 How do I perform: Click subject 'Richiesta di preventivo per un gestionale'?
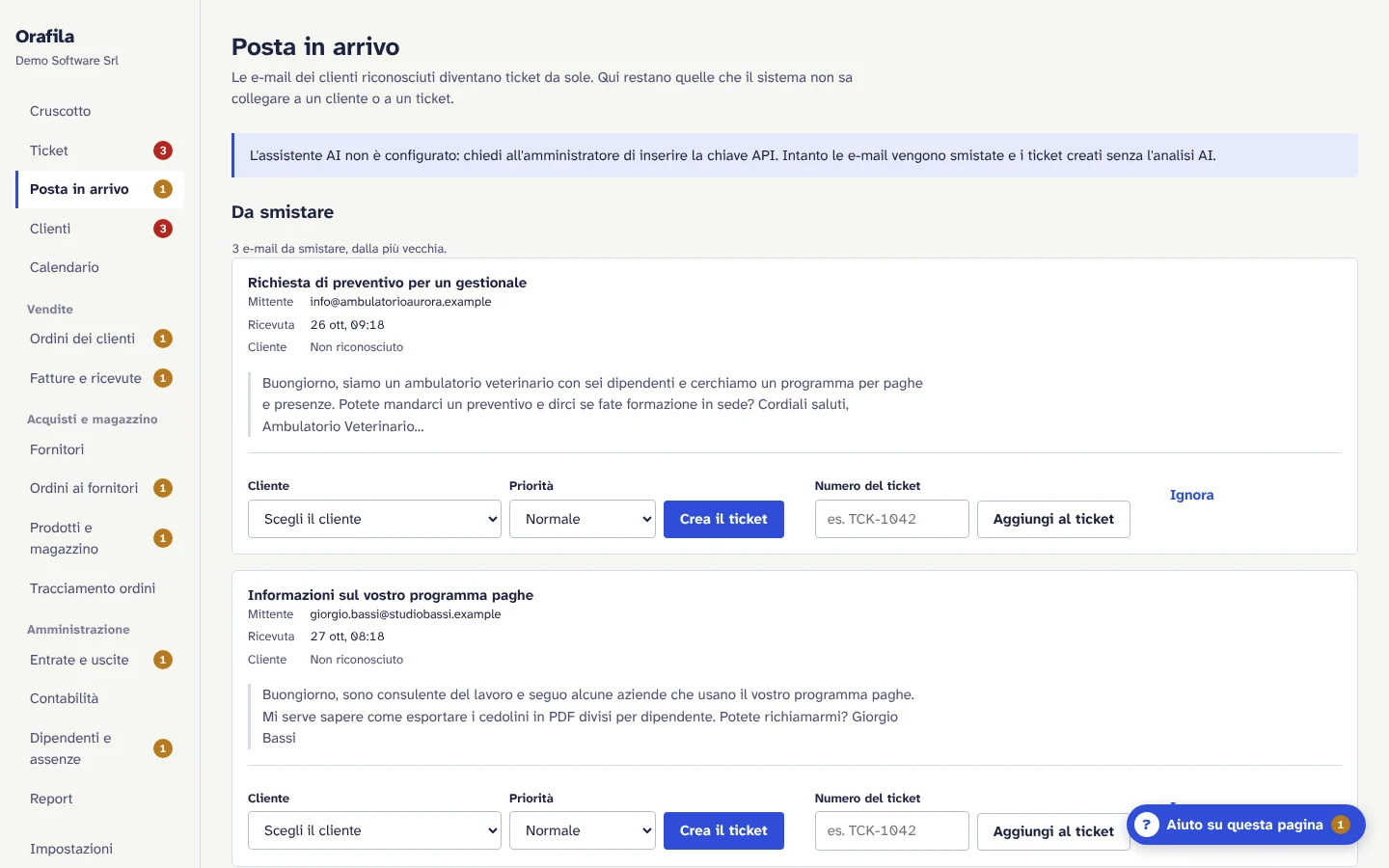click(387, 283)
